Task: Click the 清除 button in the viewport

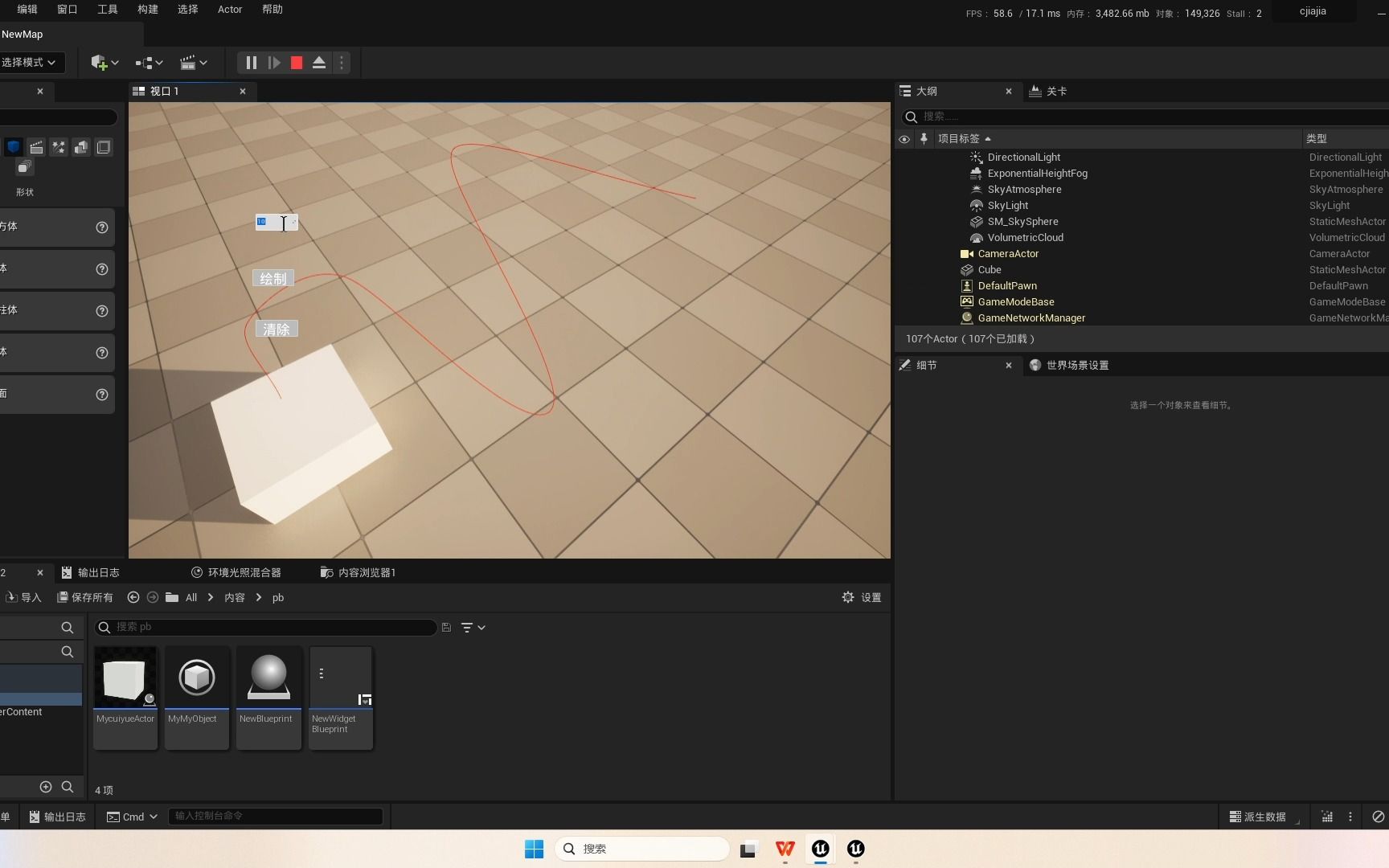Action: tap(277, 328)
